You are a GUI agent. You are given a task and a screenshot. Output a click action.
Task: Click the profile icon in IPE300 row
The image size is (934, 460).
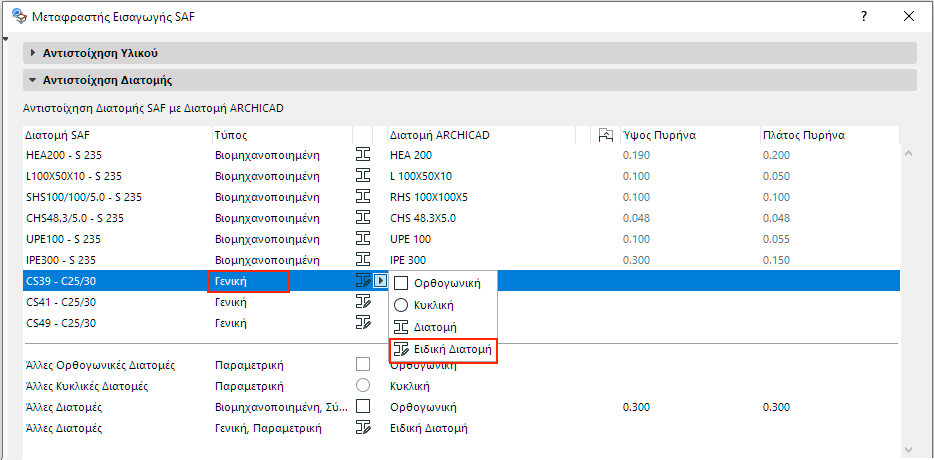click(363, 260)
